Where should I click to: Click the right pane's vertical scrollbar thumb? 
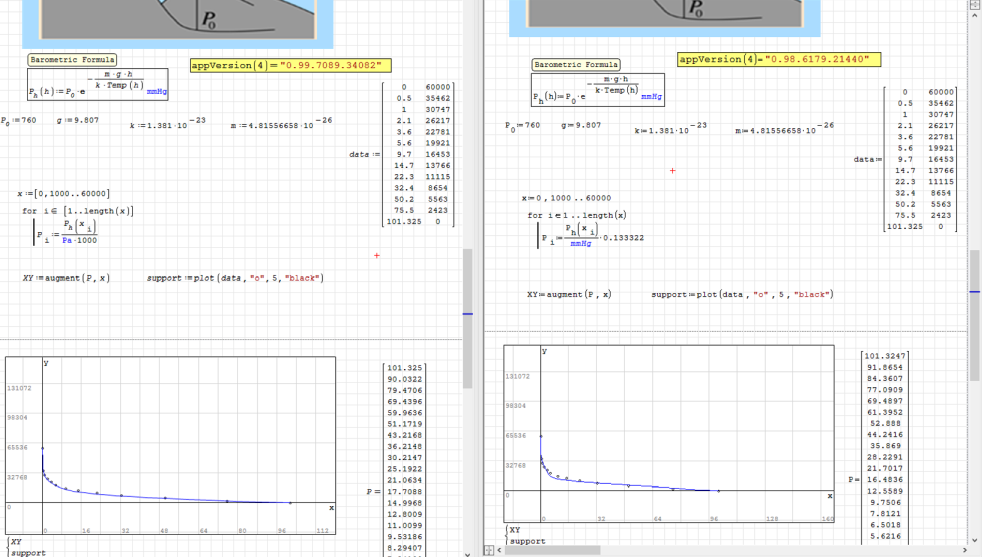click(975, 315)
